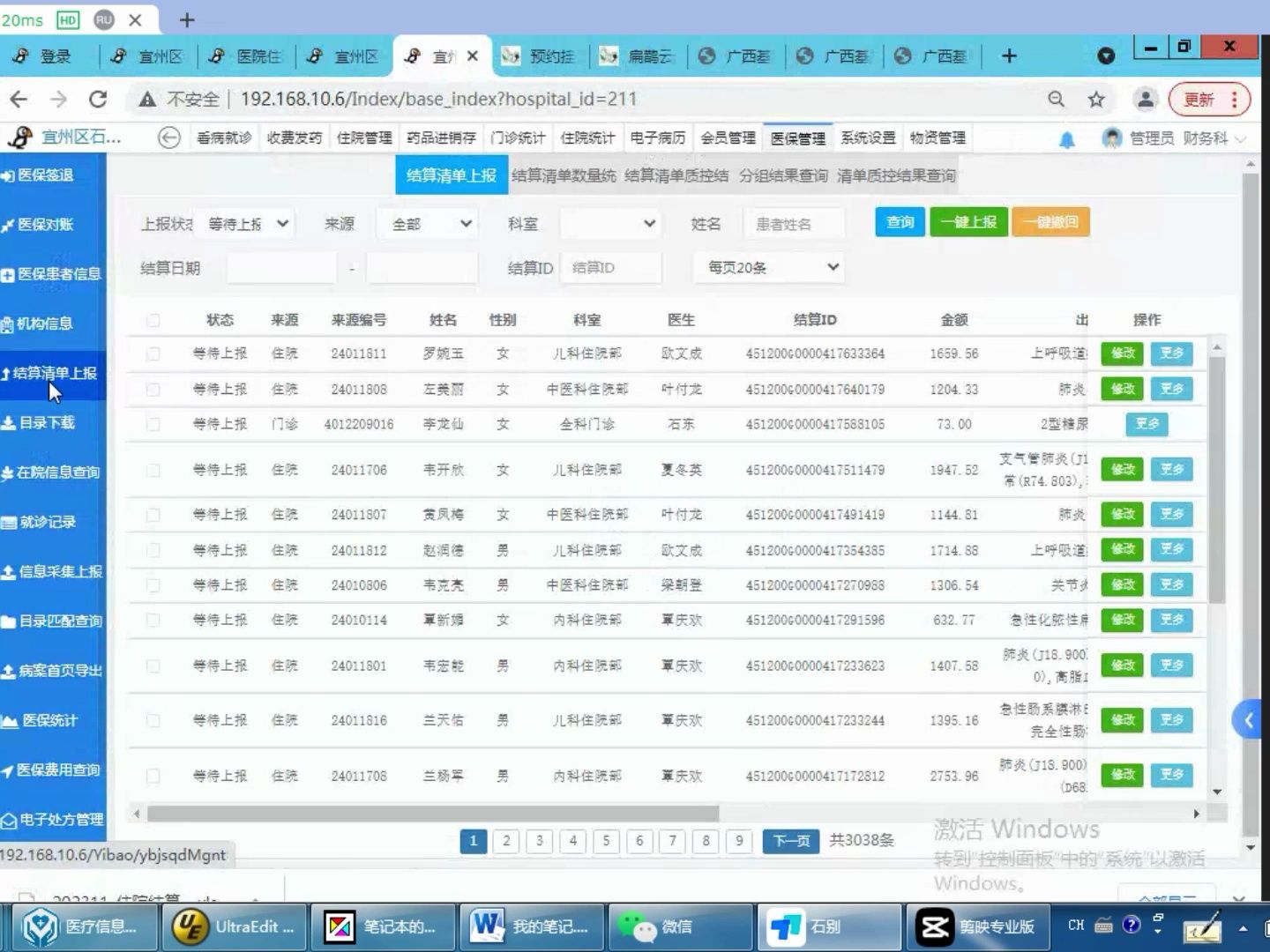Image resolution: width=1270 pixels, height=952 pixels.
Task: Expand the 来源 dropdown set to 全部
Action: [x=427, y=223]
